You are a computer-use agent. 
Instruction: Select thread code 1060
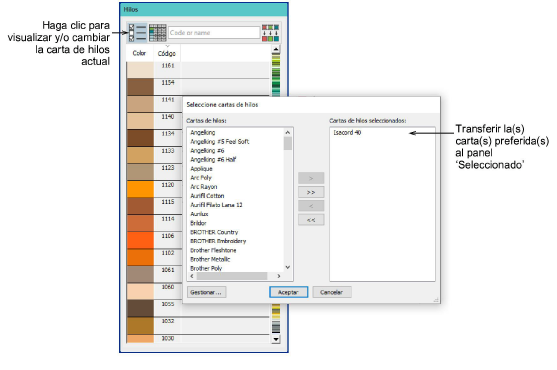168,287
